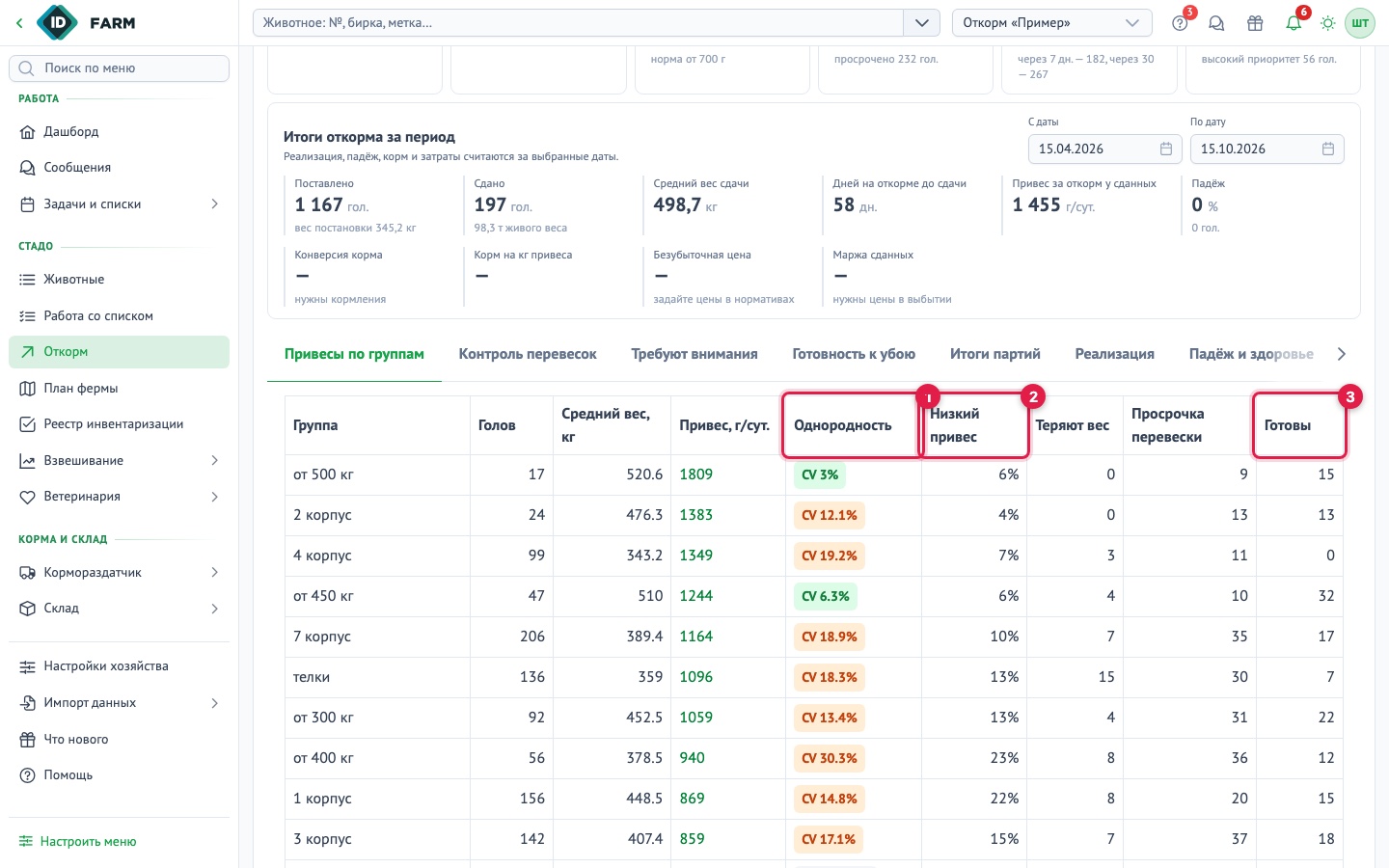Image resolution: width=1389 pixels, height=868 pixels.
Task: Switch to the Контроль перевесок tab
Action: pyautogui.click(x=528, y=354)
